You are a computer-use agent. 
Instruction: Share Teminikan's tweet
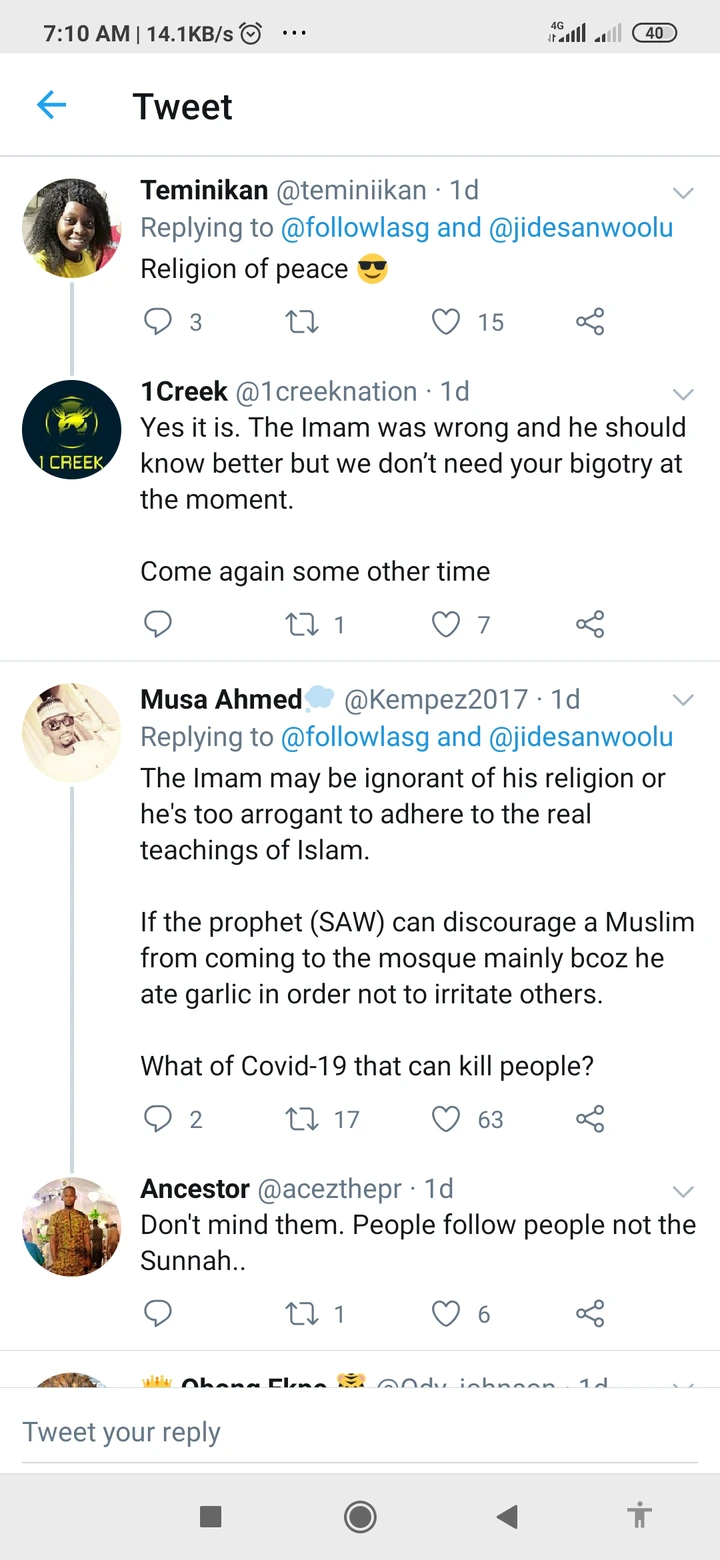tap(590, 321)
